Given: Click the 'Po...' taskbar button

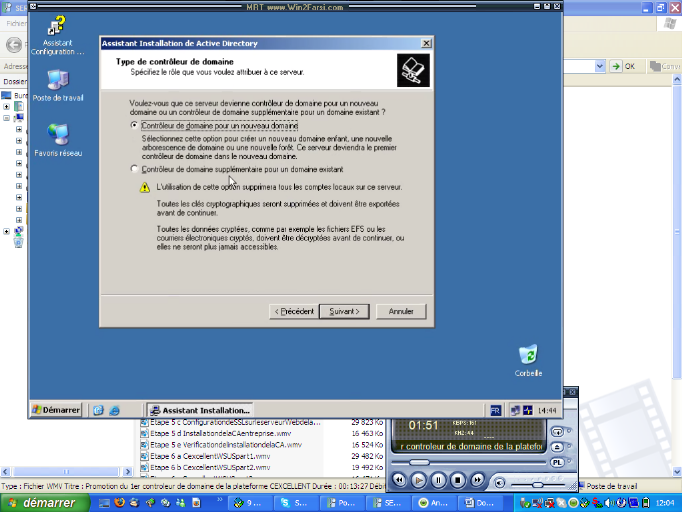Looking at the screenshot, I should coord(341,503).
